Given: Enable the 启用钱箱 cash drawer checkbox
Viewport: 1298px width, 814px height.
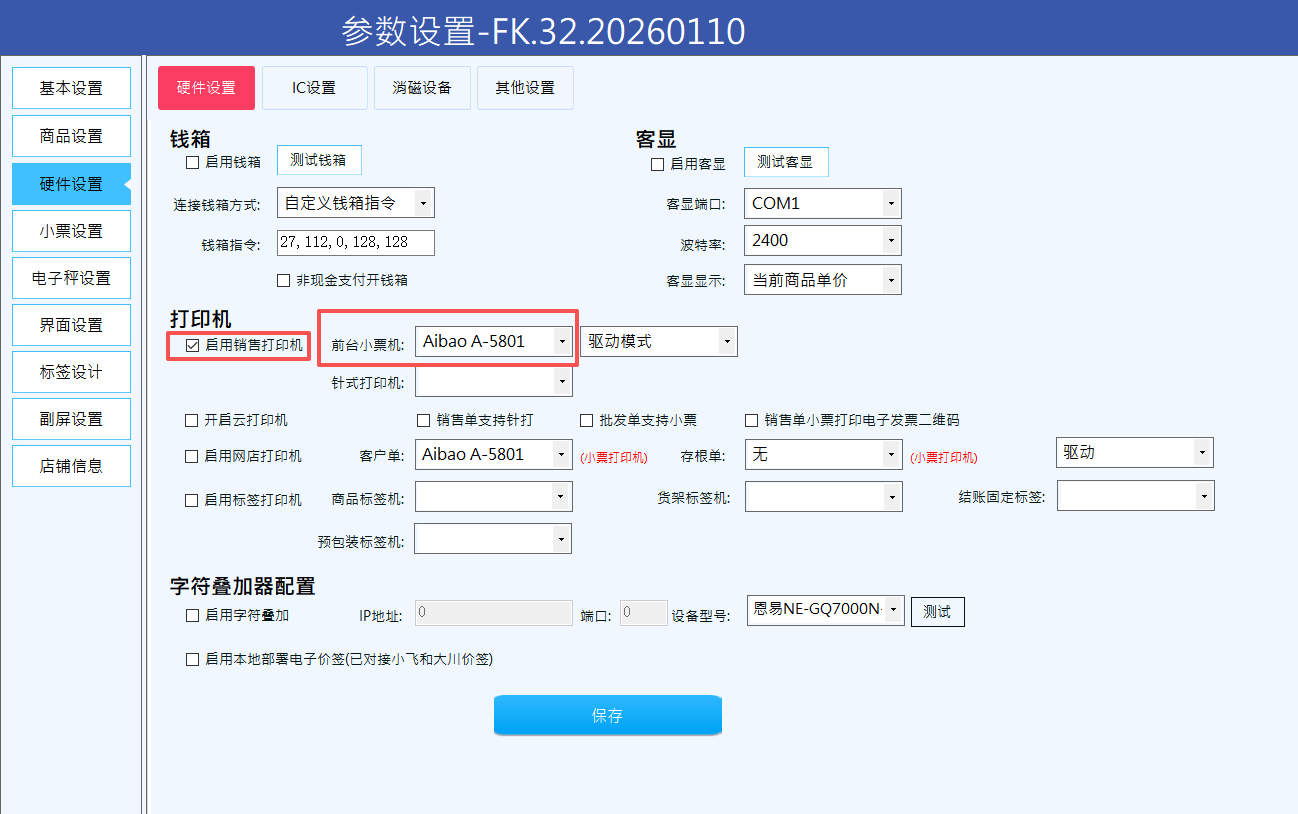Looking at the screenshot, I should (193, 162).
